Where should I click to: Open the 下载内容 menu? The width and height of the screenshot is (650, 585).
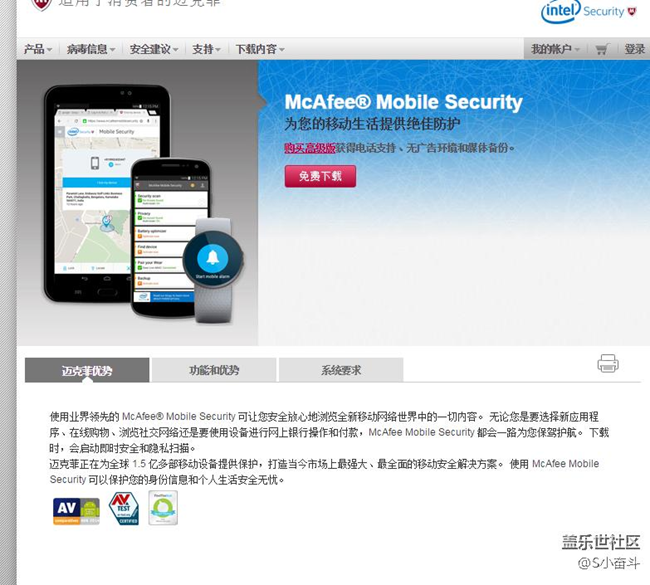260,49
